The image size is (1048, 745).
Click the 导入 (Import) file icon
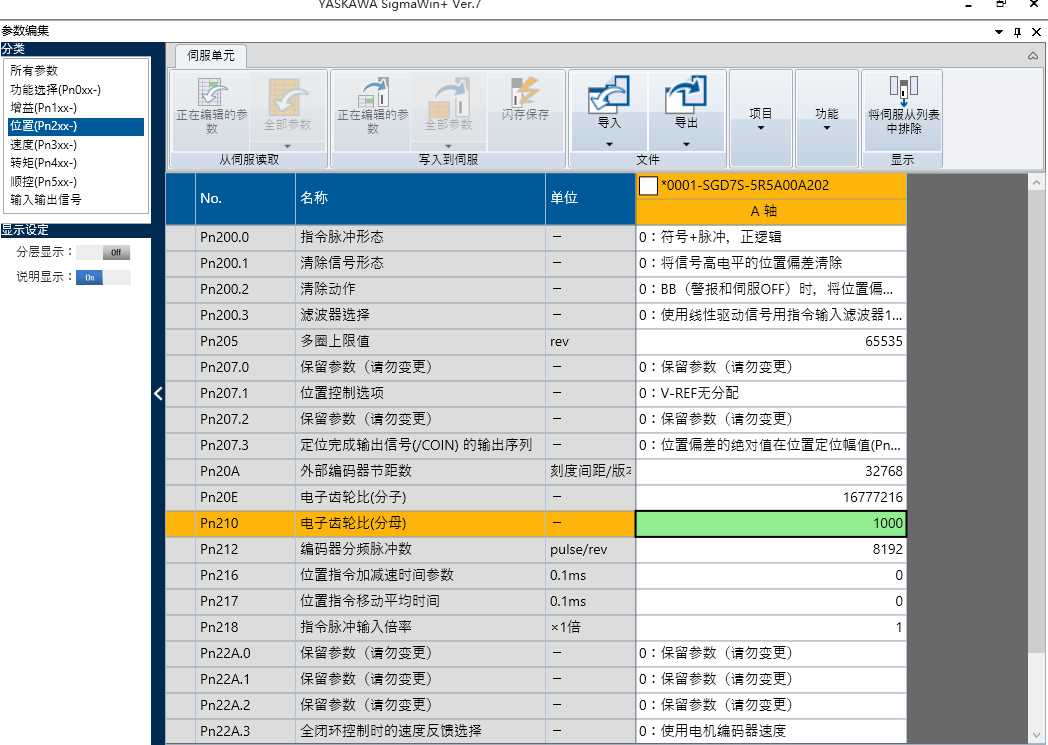[x=608, y=98]
